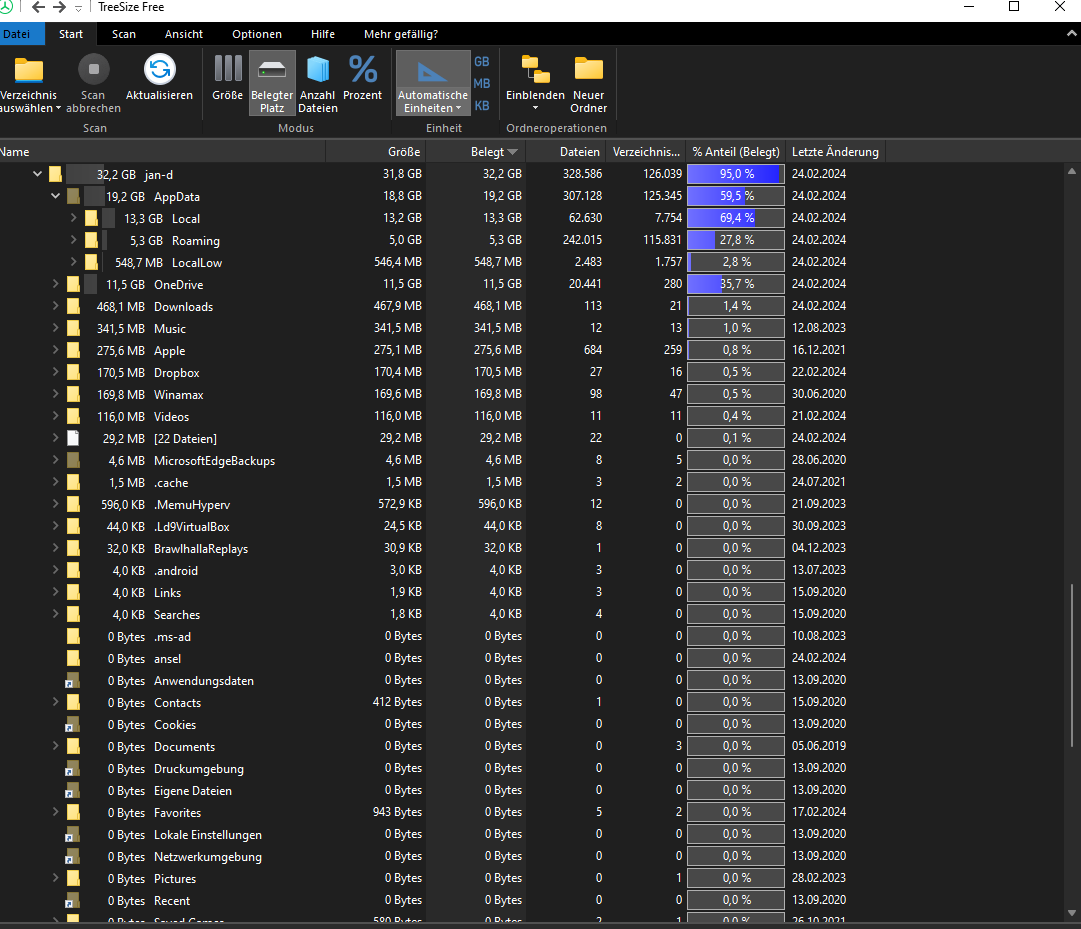Switch to the Start tab
This screenshot has width=1081, height=929.
point(70,34)
